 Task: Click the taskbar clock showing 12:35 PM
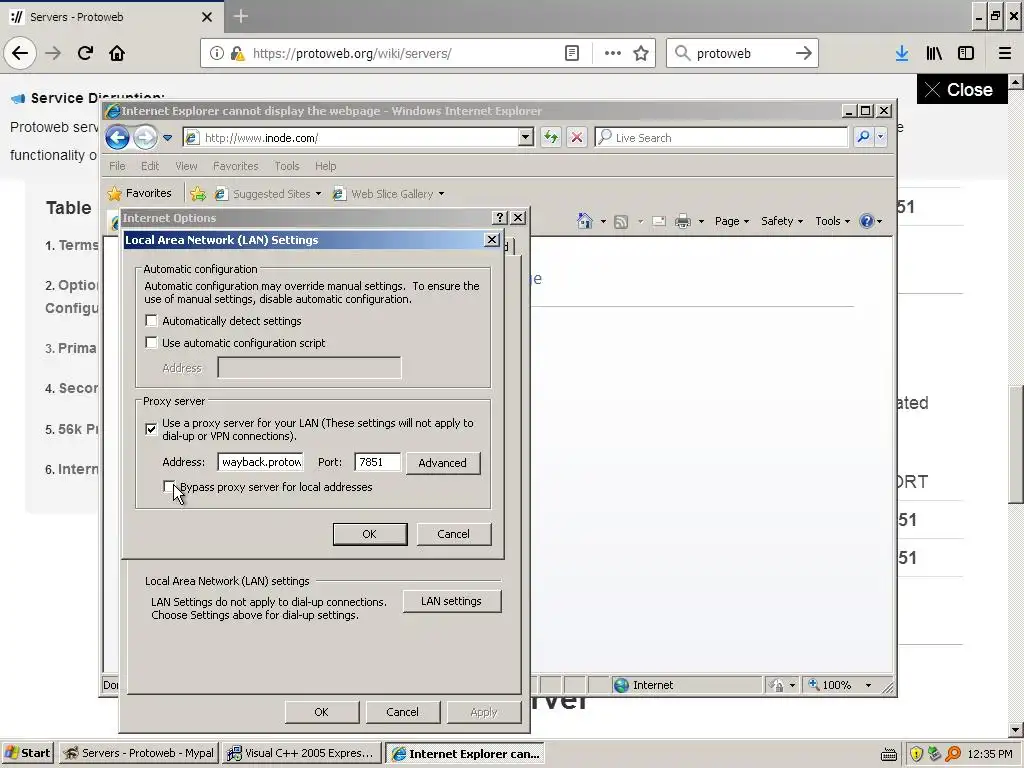coord(990,754)
